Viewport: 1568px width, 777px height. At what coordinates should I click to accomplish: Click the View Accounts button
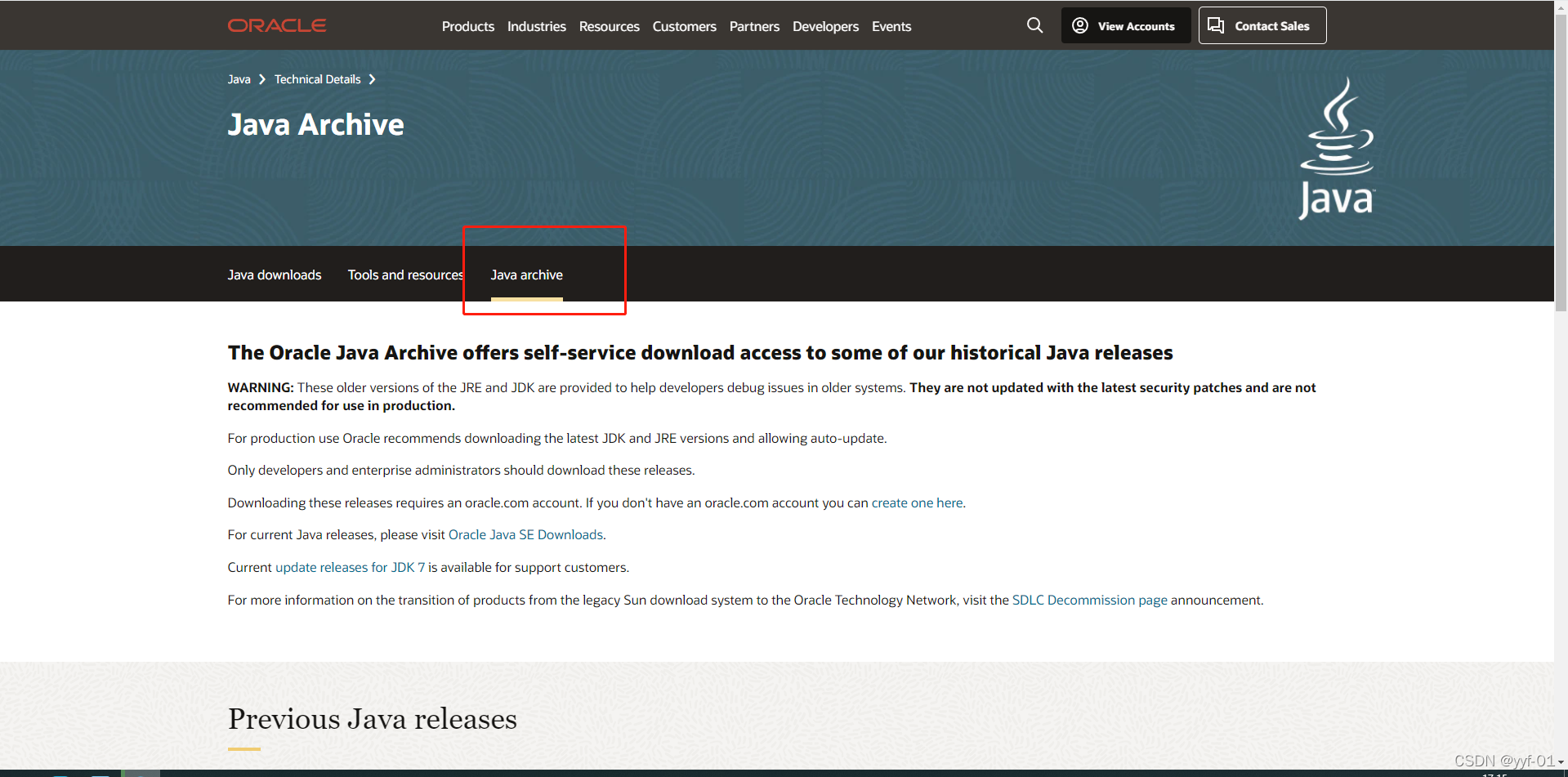(x=1125, y=25)
